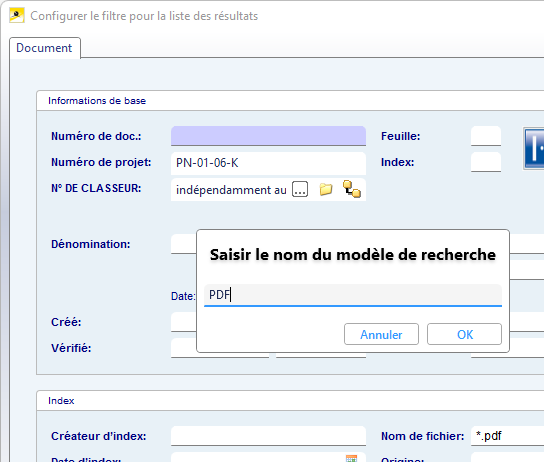Open the calendar picker for Date d'index
Image resolution: width=544 pixels, height=462 pixels.
click(351, 458)
